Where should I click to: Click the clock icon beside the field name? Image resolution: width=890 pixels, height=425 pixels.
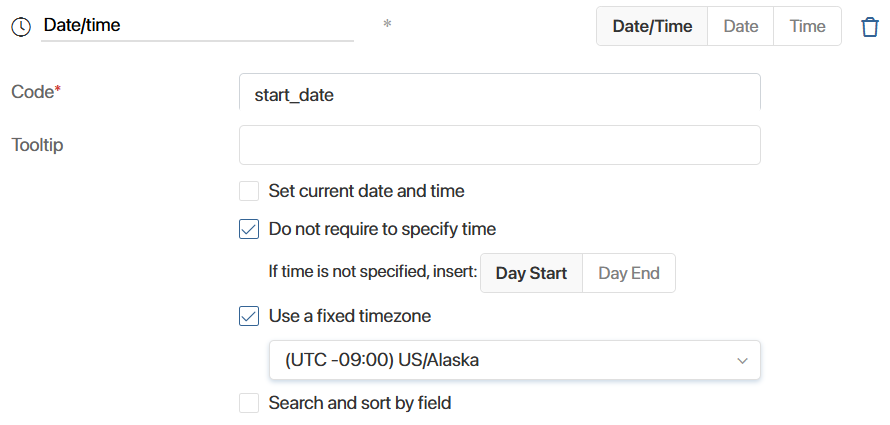click(21, 27)
